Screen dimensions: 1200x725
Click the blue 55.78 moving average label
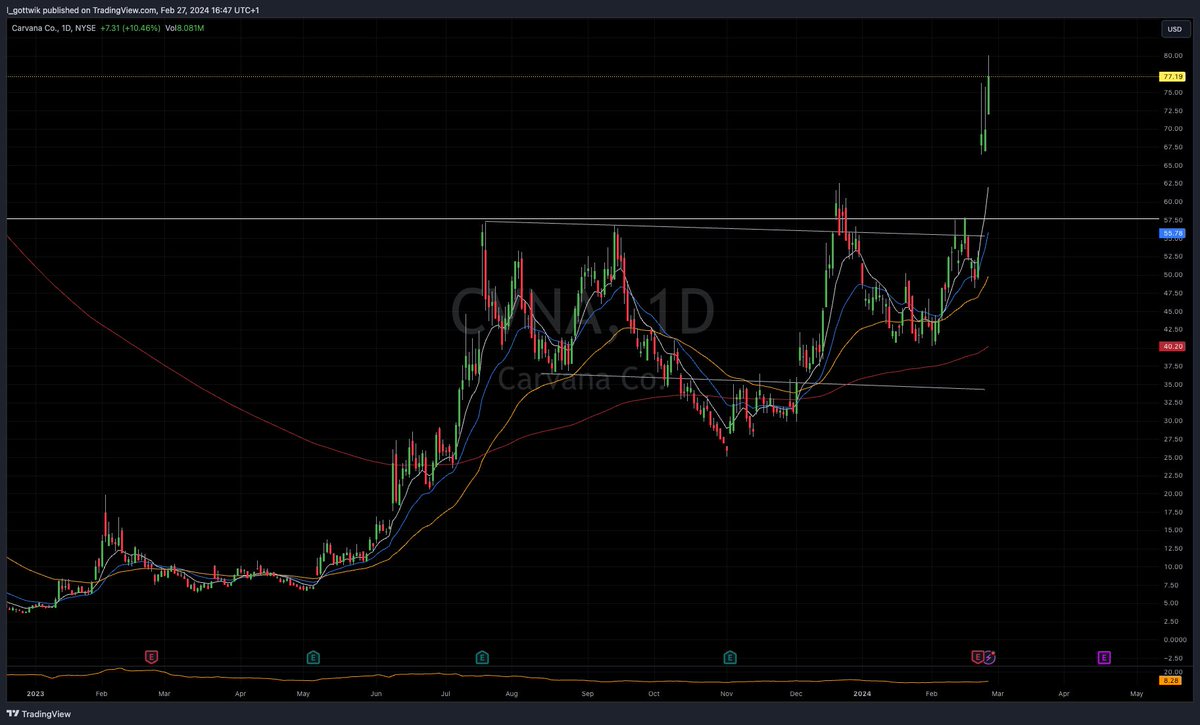tap(1172, 233)
